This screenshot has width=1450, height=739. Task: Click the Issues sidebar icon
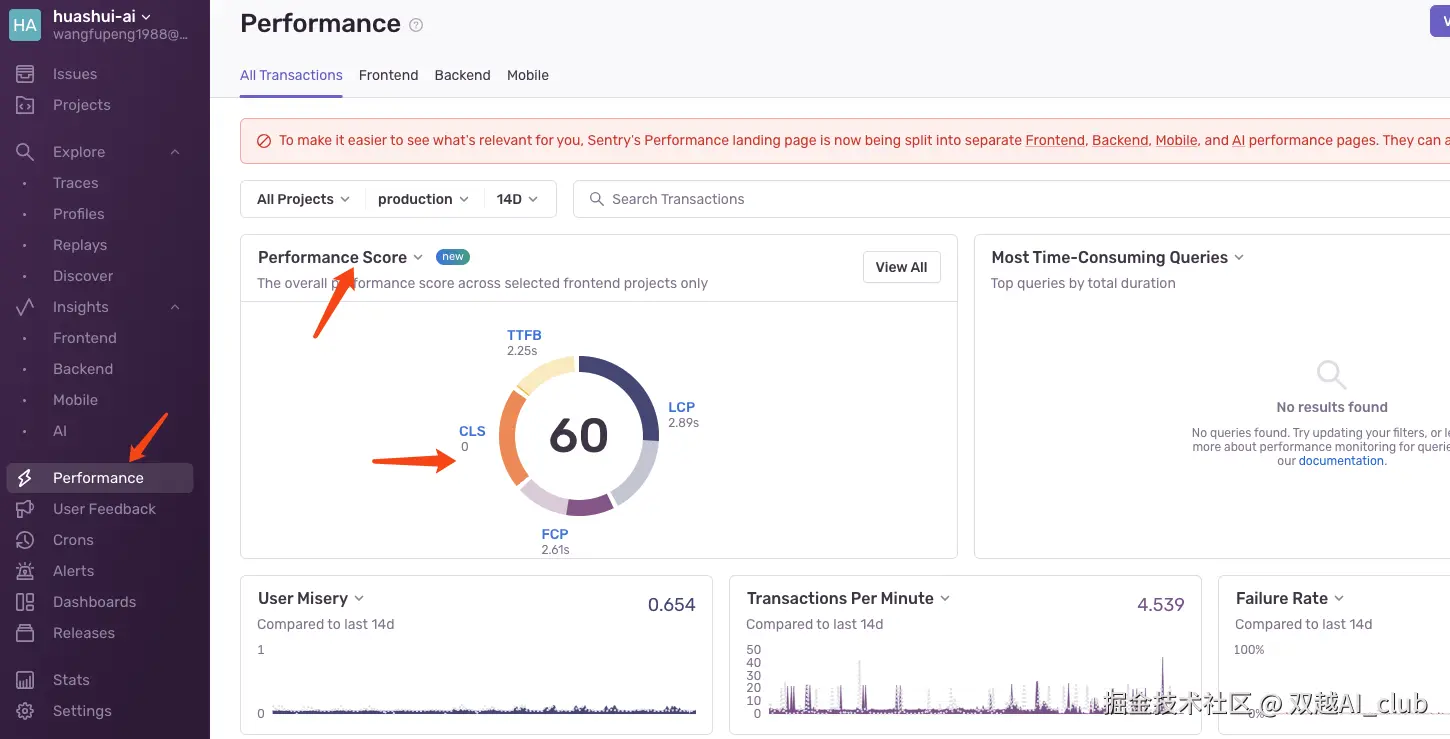click(25, 74)
